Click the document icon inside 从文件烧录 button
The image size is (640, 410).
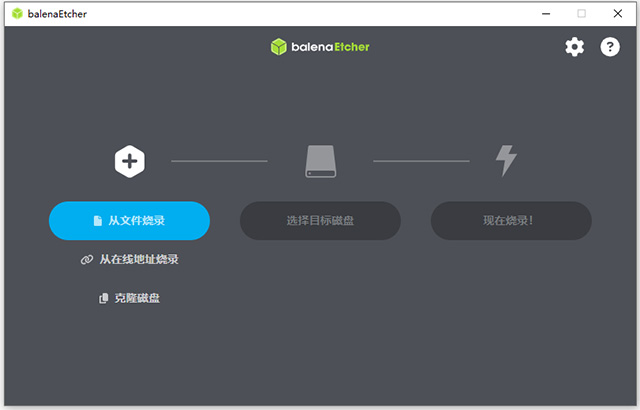(x=97, y=220)
